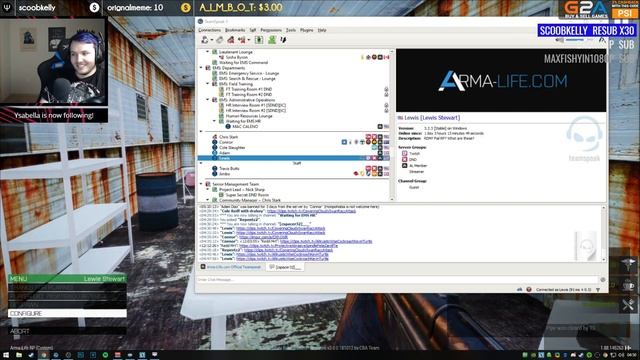
Task: Open the Help menu
Action: coord(322,30)
